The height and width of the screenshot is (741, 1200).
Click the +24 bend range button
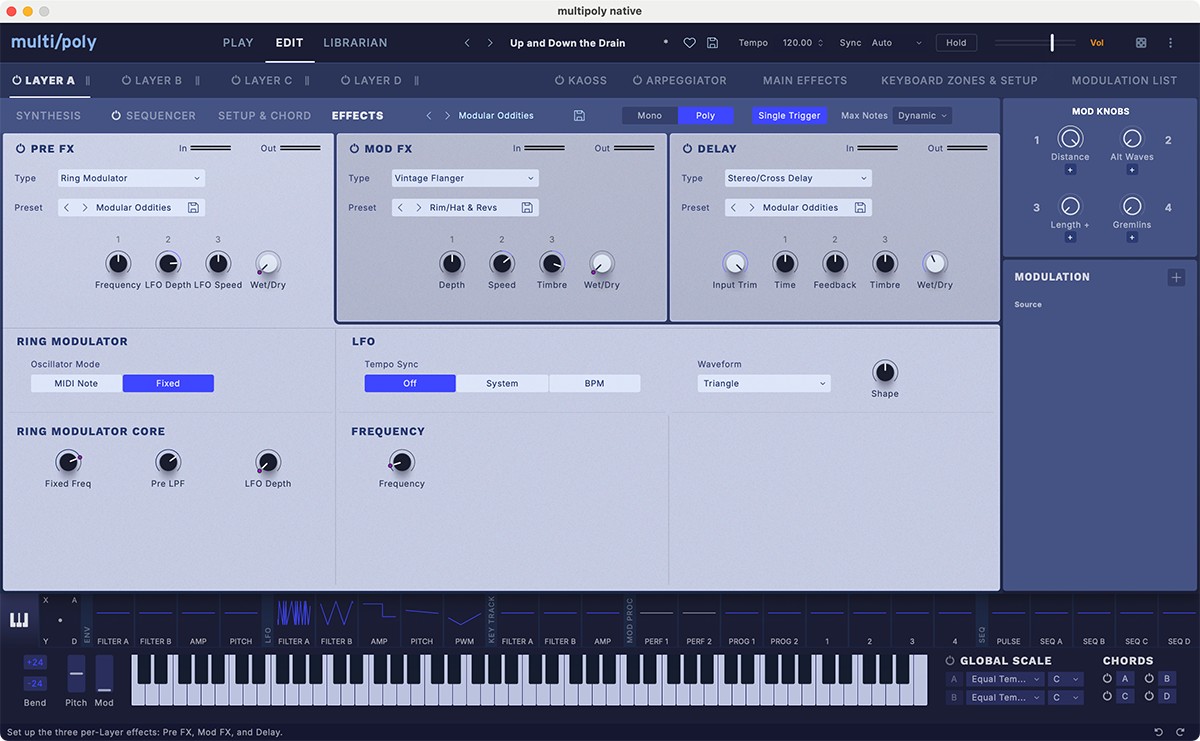pos(35,663)
